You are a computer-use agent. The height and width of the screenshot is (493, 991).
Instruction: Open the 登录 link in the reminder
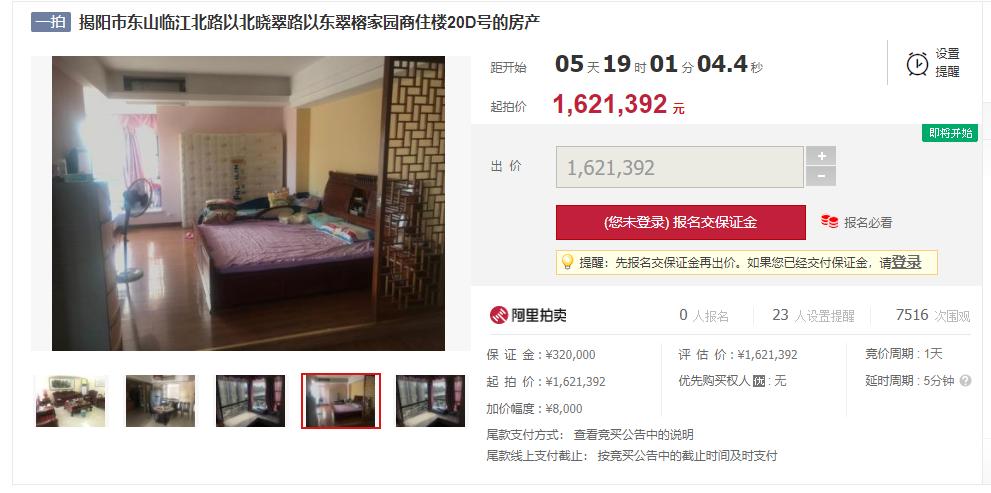click(x=906, y=263)
